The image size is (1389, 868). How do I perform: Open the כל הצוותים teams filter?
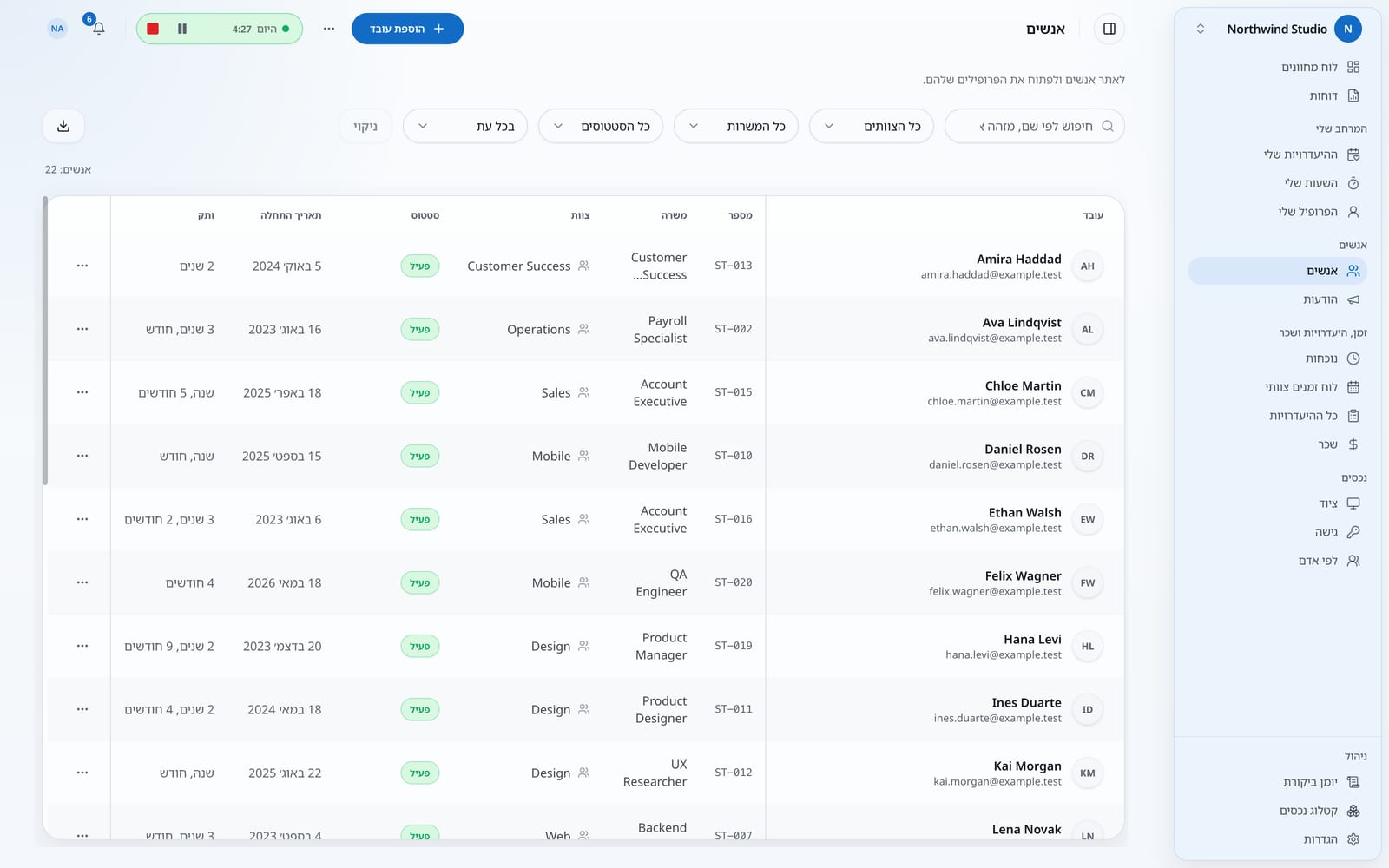(x=872, y=126)
